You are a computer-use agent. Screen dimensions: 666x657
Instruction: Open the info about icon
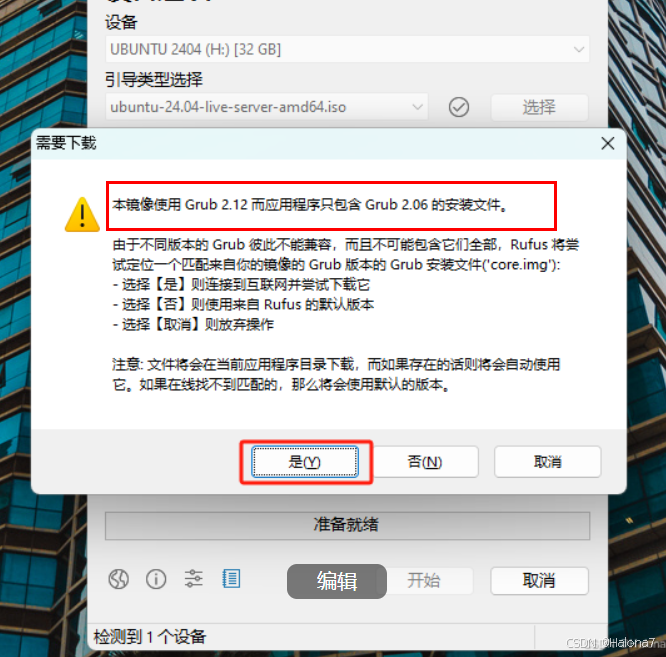[x=156, y=579]
